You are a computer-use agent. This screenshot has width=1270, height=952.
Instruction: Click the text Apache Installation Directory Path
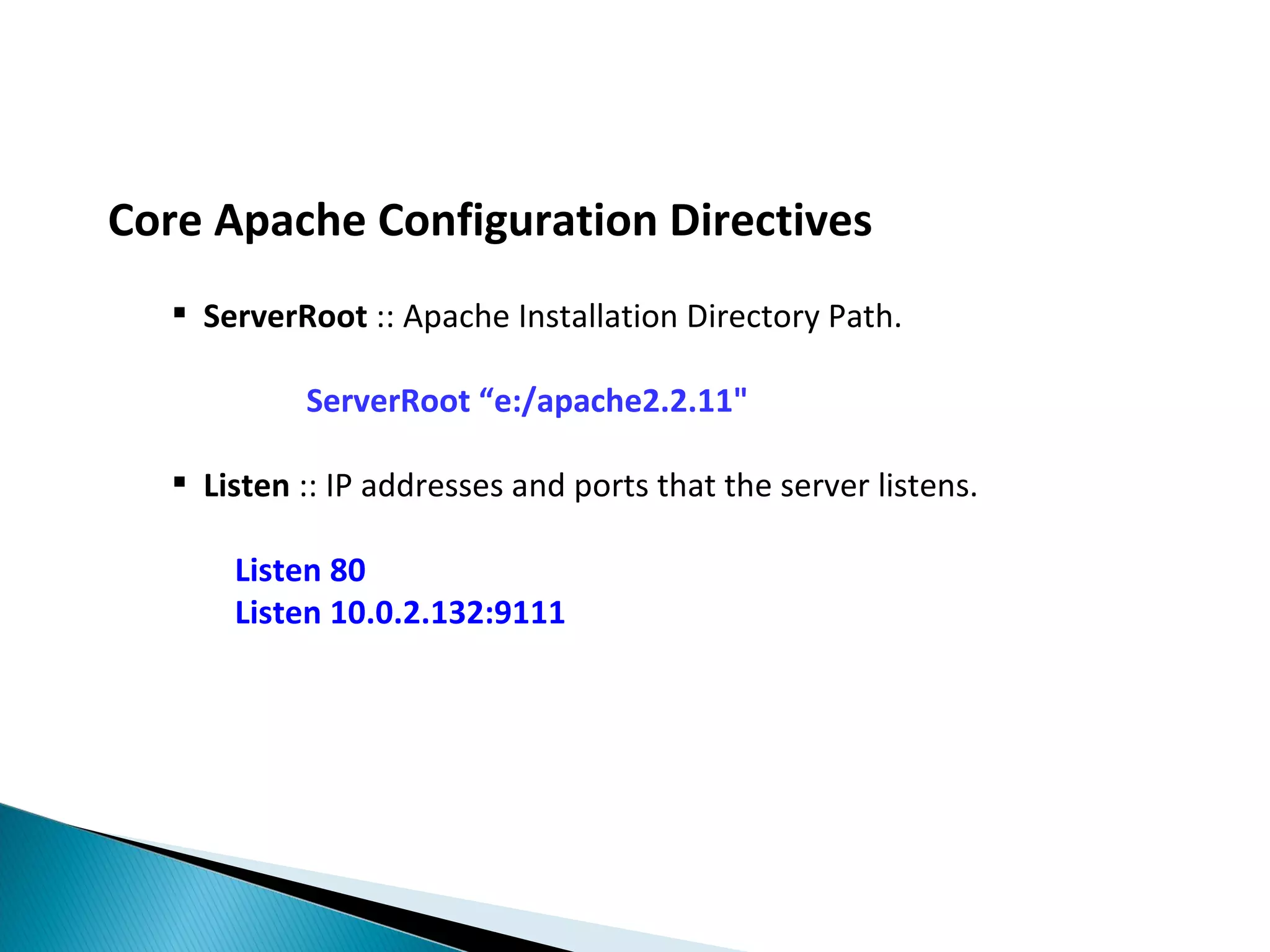(652, 317)
